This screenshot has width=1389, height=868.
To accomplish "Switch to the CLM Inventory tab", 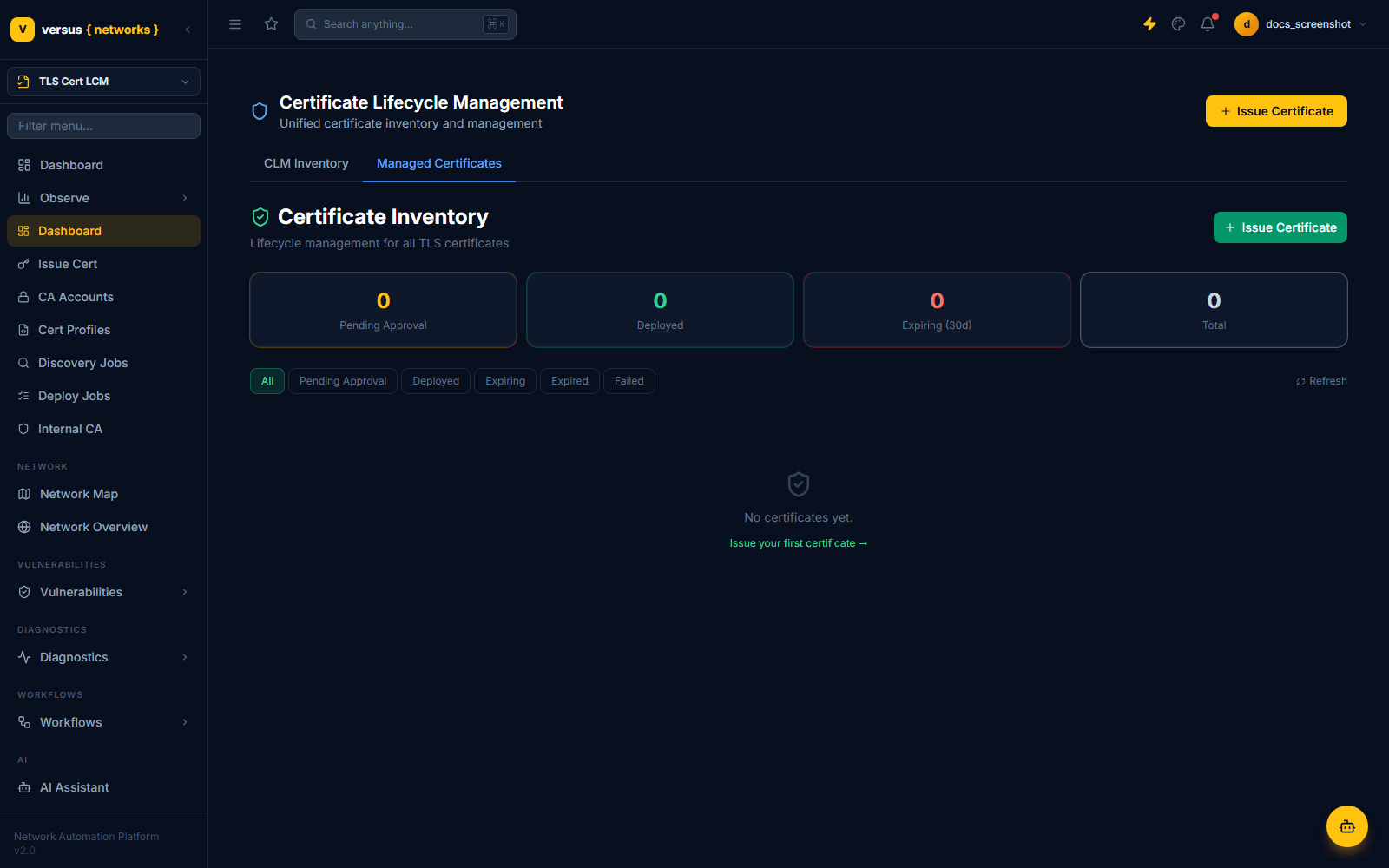I will (306, 163).
